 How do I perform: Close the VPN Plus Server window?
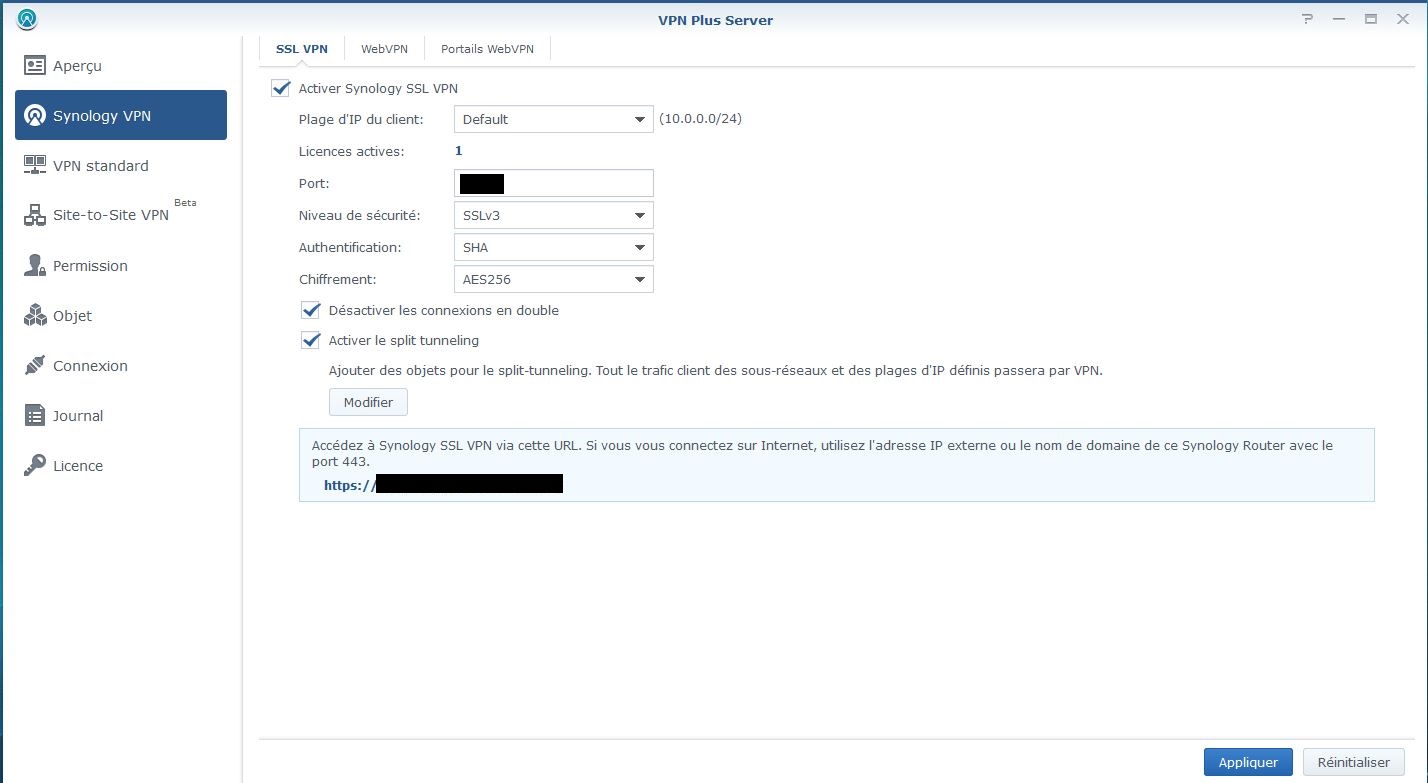1401,19
